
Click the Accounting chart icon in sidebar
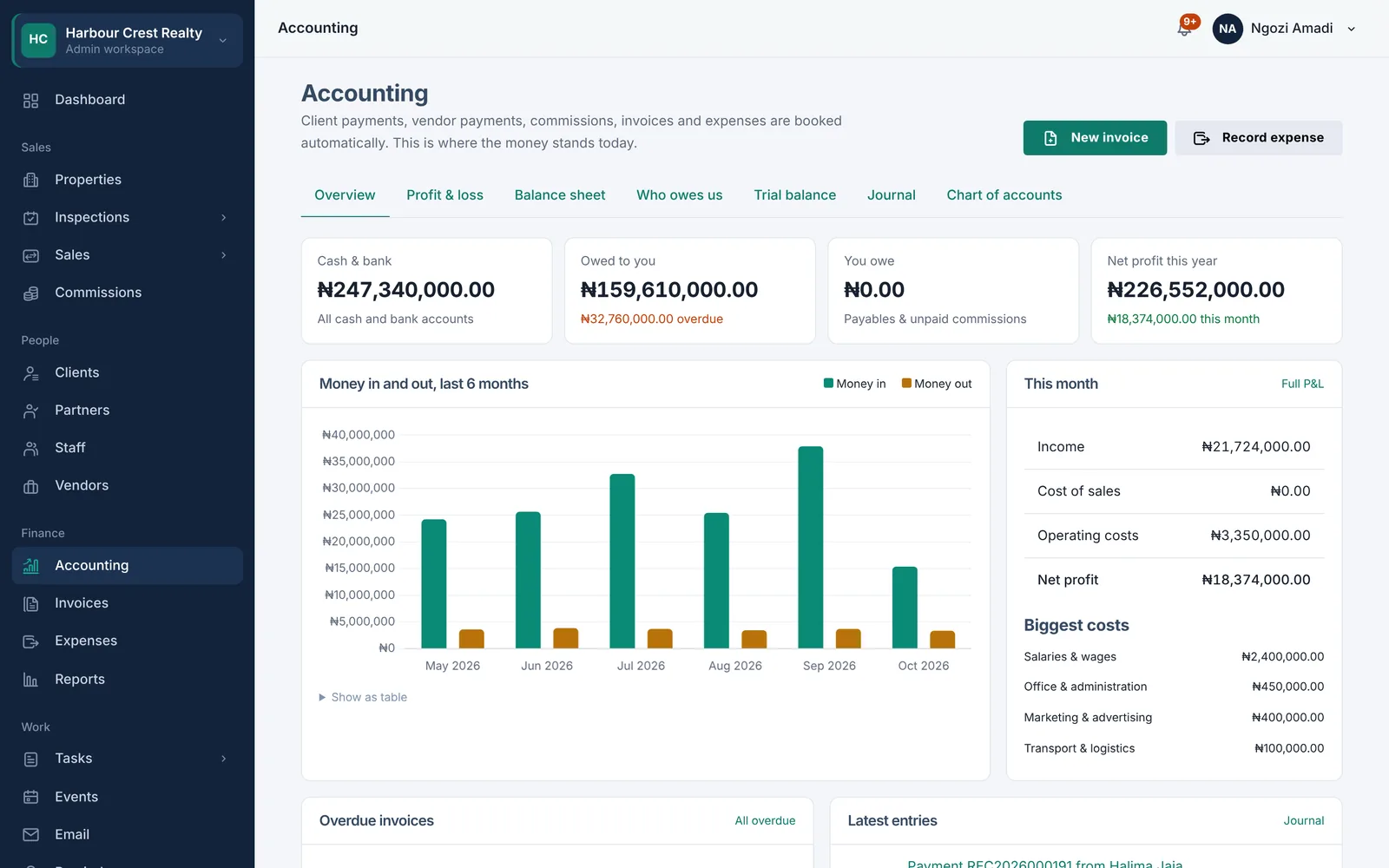pos(31,566)
